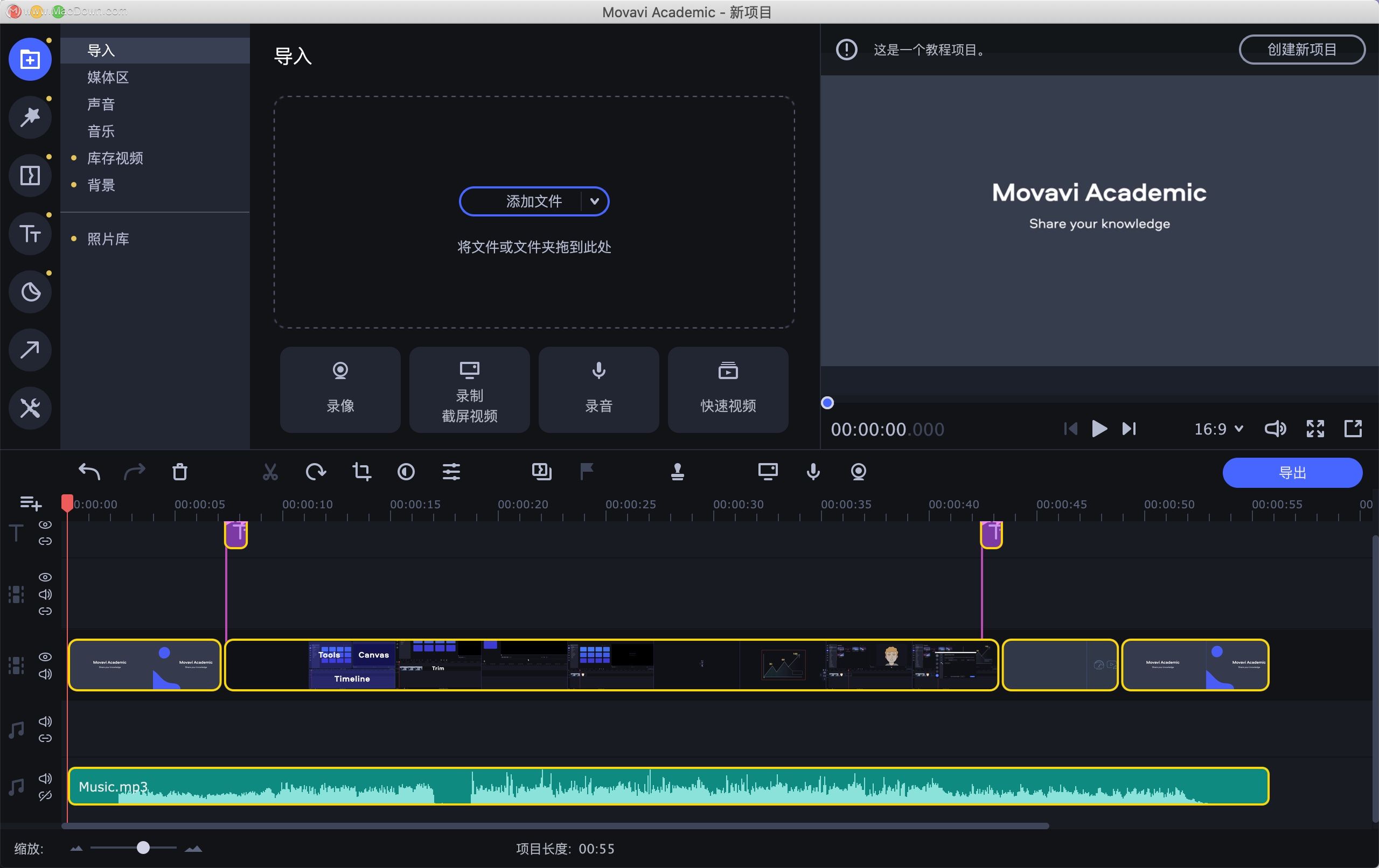
Task: Click the 录像 webcam capture card
Action: coord(340,390)
